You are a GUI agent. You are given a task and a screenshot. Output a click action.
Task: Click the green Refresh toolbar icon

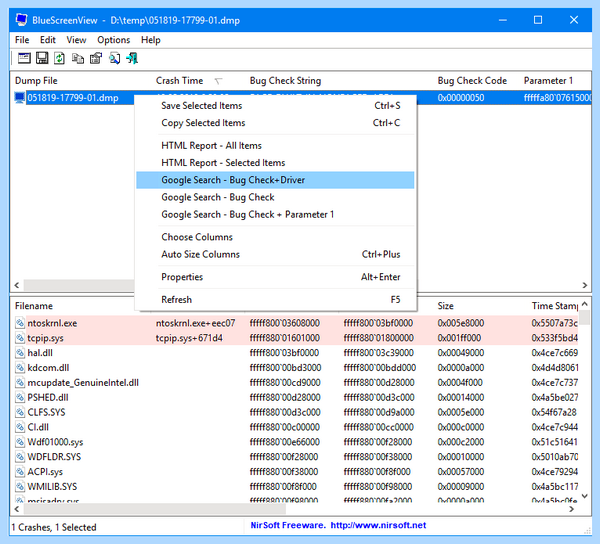(x=59, y=58)
